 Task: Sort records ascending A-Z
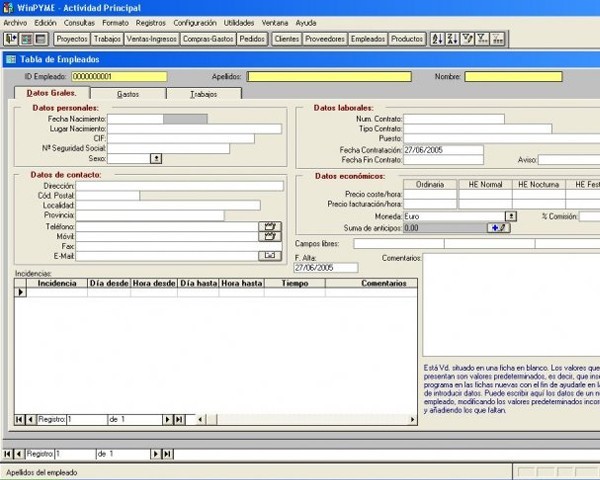tap(437, 39)
